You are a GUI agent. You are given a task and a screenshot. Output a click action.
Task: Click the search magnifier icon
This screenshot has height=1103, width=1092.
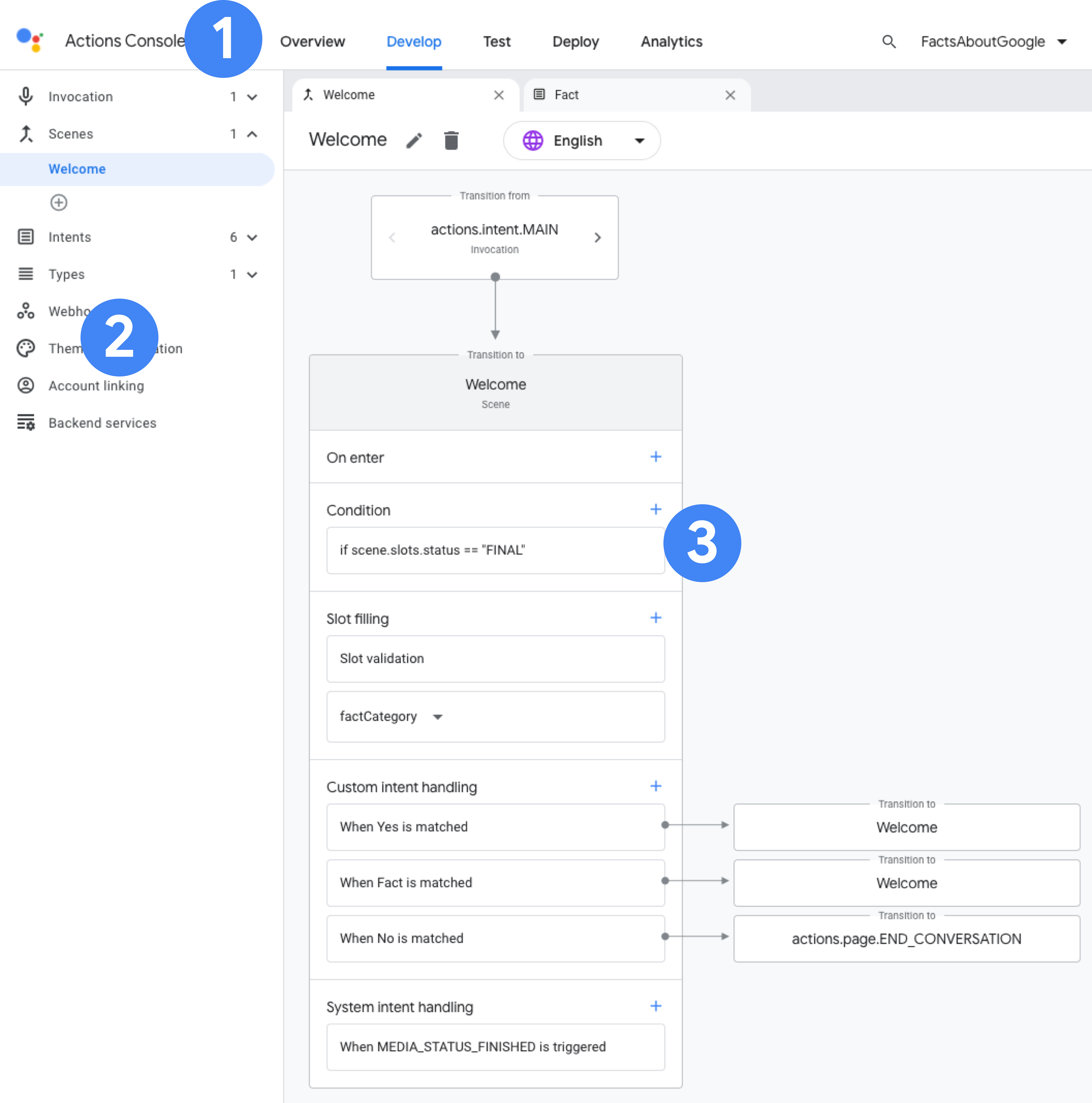889,42
